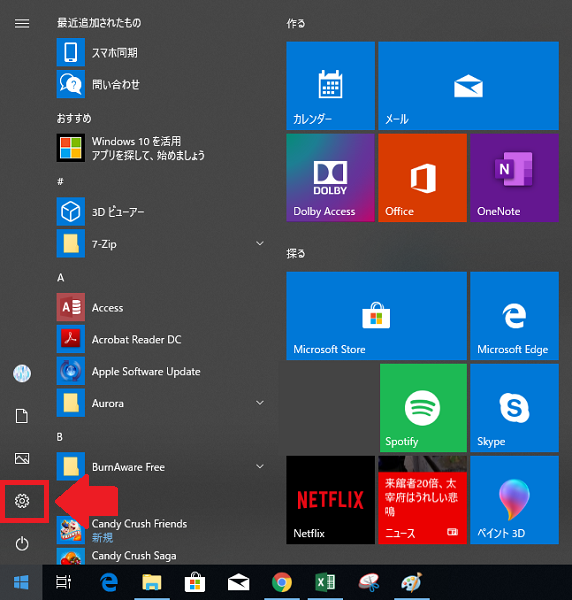572x600 pixels.
Task: Open the Dolby Access tile
Action: pos(331,178)
